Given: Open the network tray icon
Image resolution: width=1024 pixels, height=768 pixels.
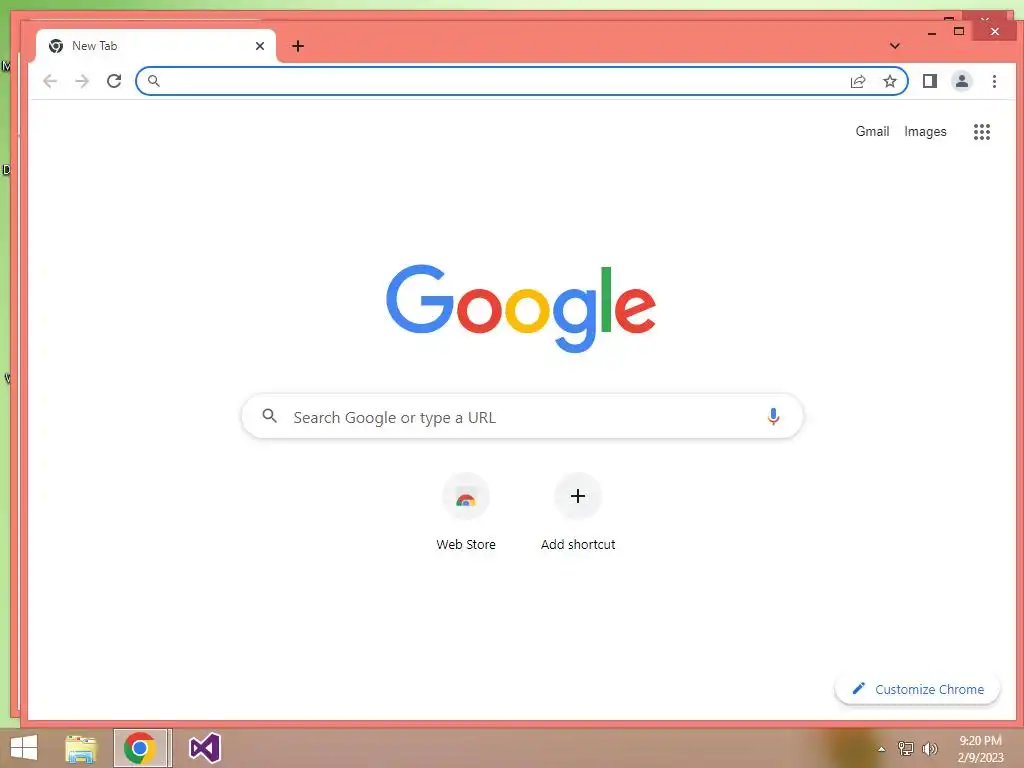Looking at the screenshot, I should pyautogui.click(x=906, y=748).
